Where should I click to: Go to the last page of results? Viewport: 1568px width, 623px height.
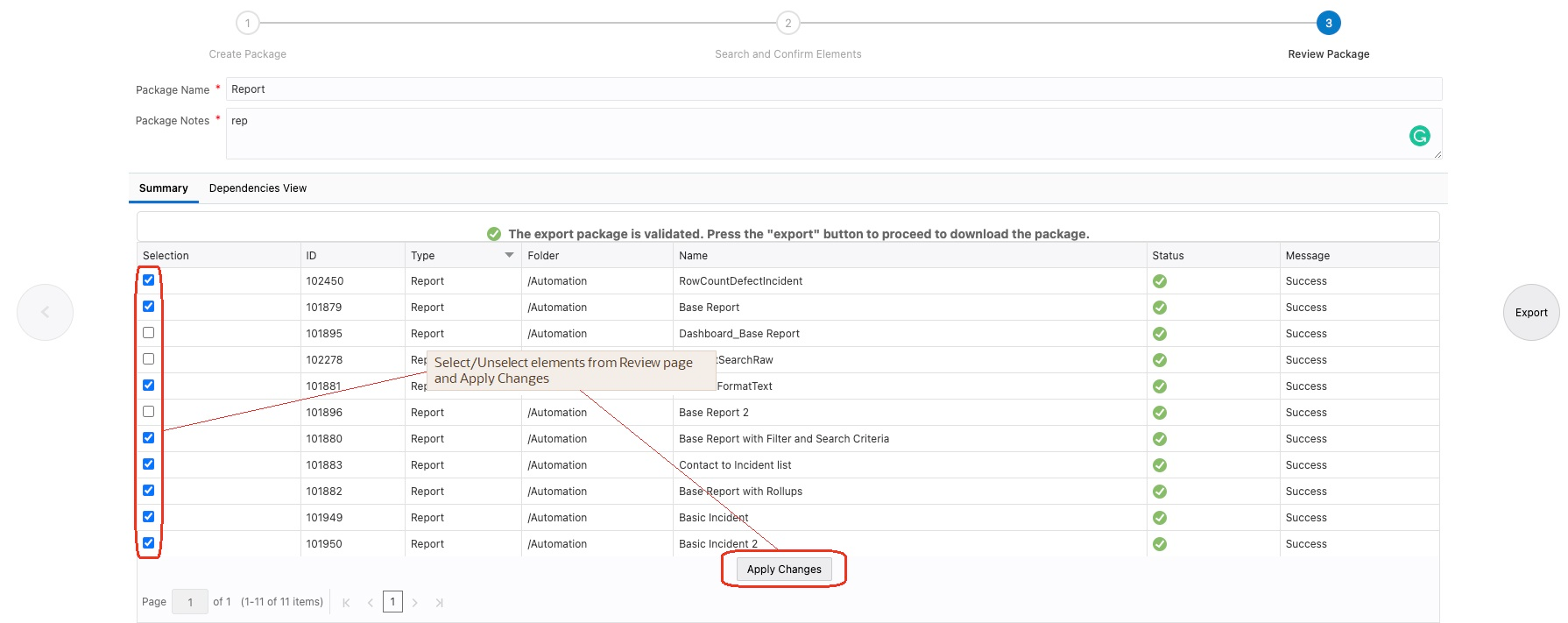[x=439, y=603]
